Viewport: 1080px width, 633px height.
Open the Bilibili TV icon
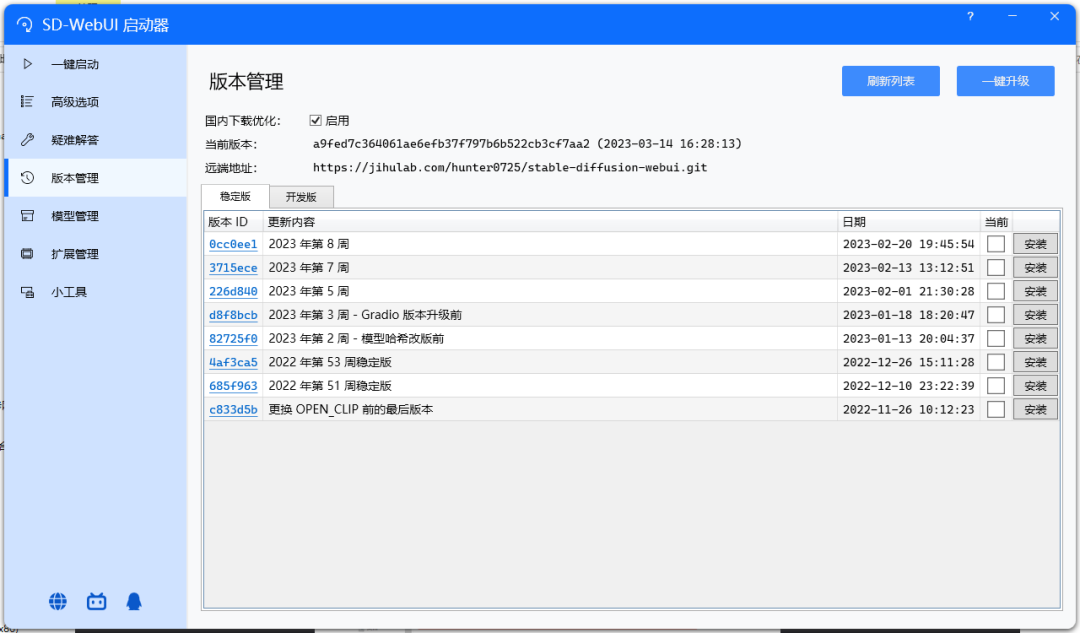coord(96,601)
